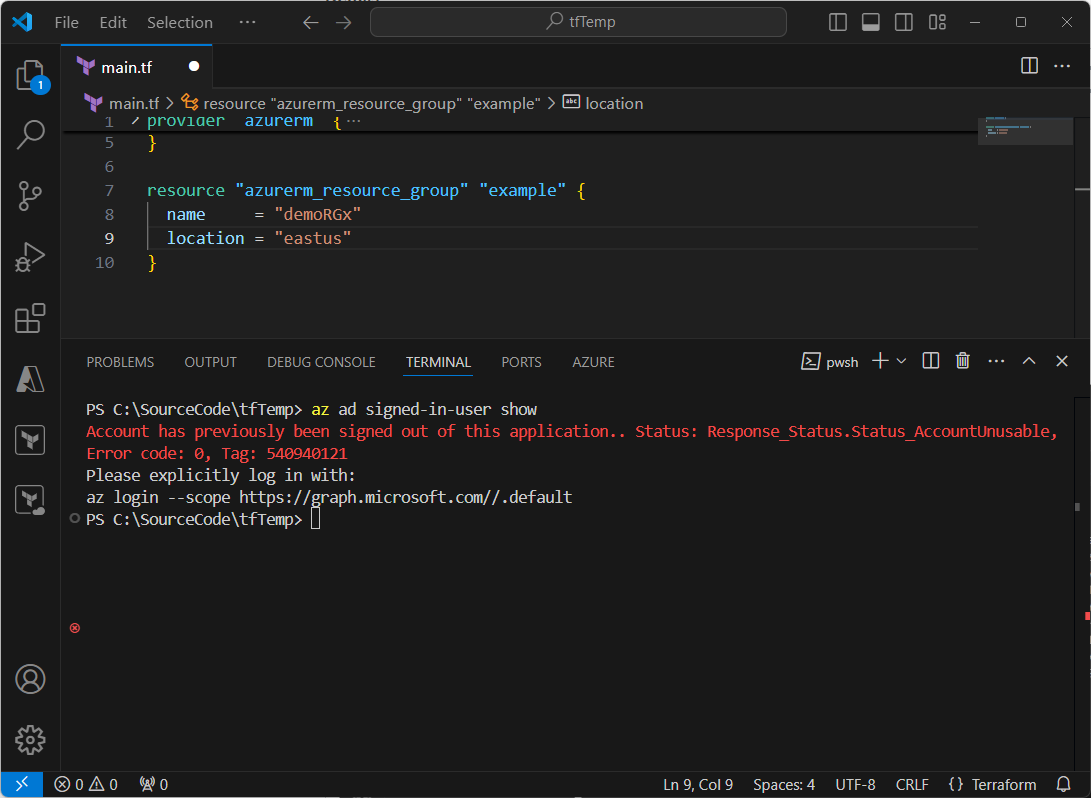The width and height of the screenshot is (1091, 798).
Task: Open the Edit menu
Action: 113,22
